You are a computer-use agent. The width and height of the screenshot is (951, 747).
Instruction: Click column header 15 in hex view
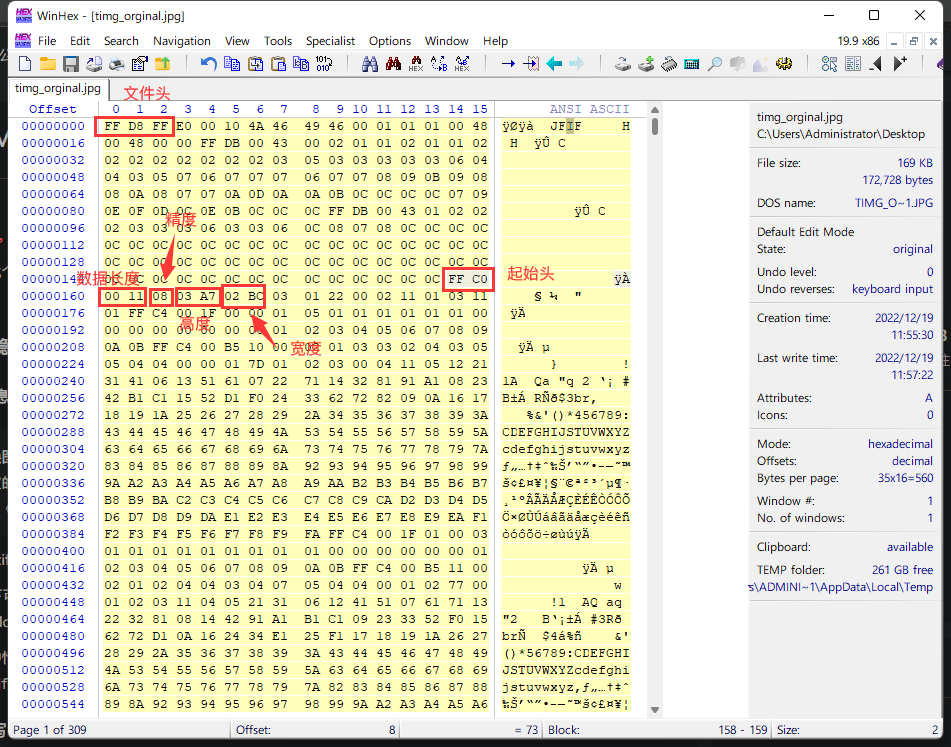pyautogui.click(x=480, y=109)
